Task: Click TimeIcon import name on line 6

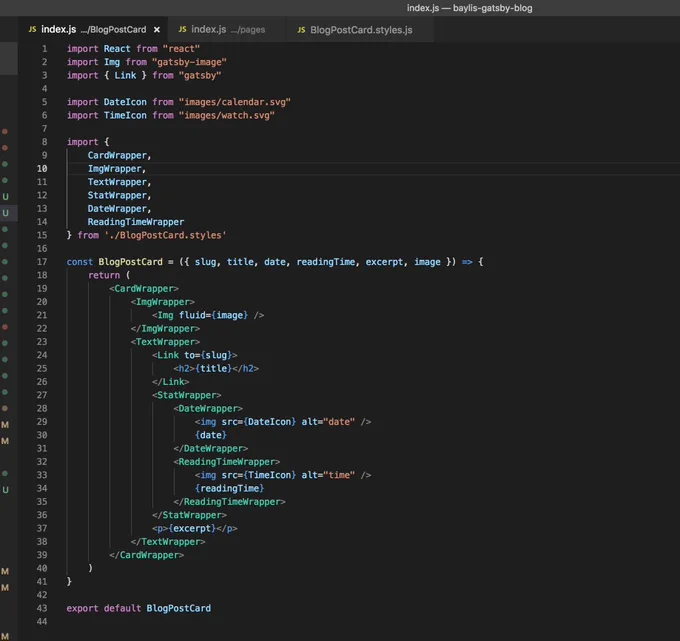Action: pyautogui.click(x=125, y=115)
